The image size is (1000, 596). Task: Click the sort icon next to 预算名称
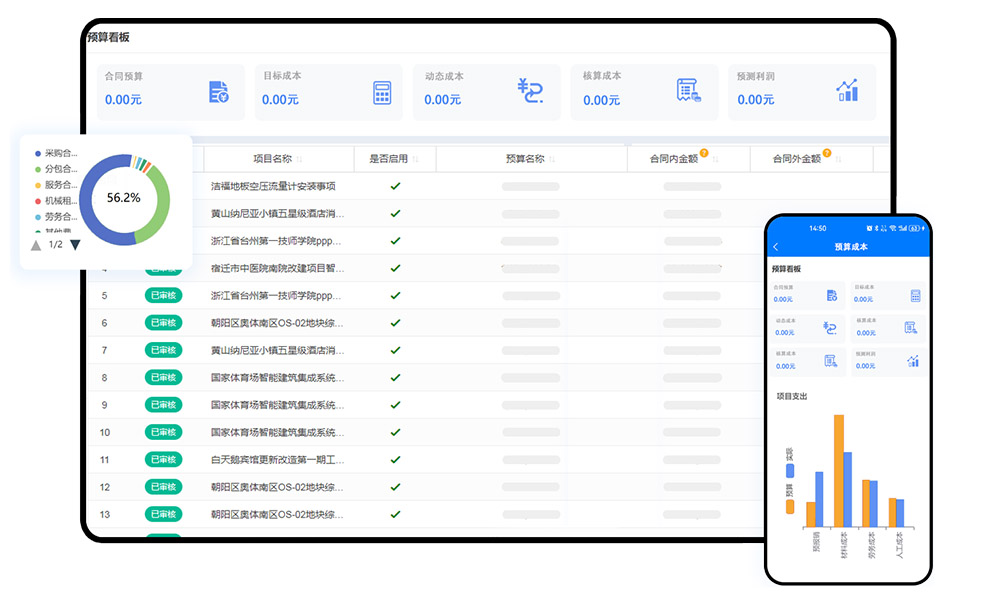click(x=552, y=159)
